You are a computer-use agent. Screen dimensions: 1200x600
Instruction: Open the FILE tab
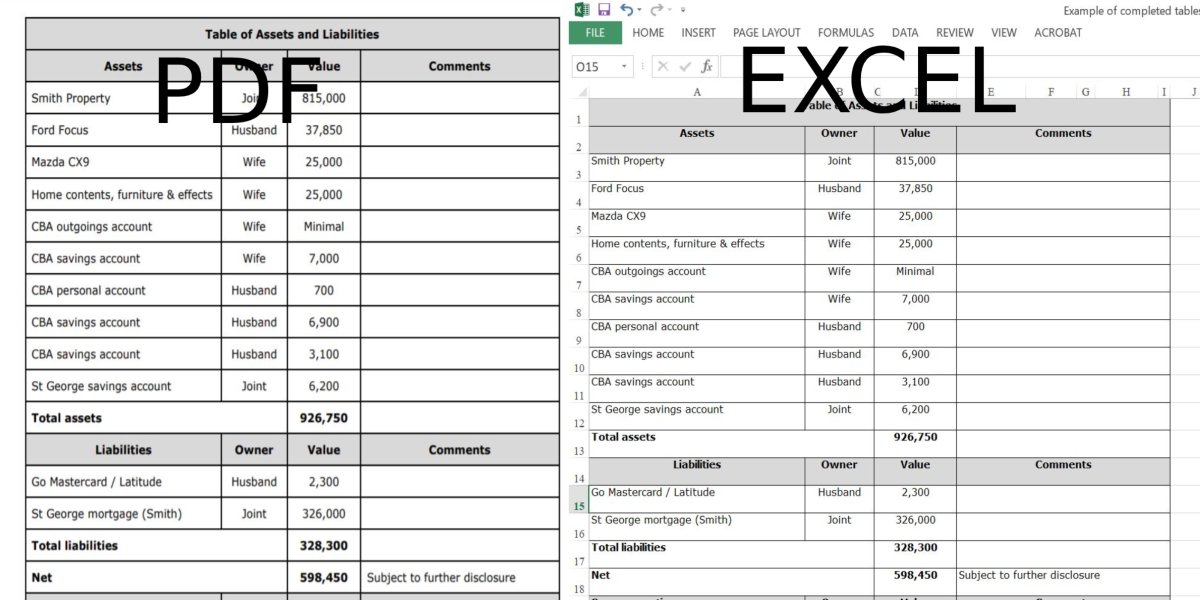point(595,33)
